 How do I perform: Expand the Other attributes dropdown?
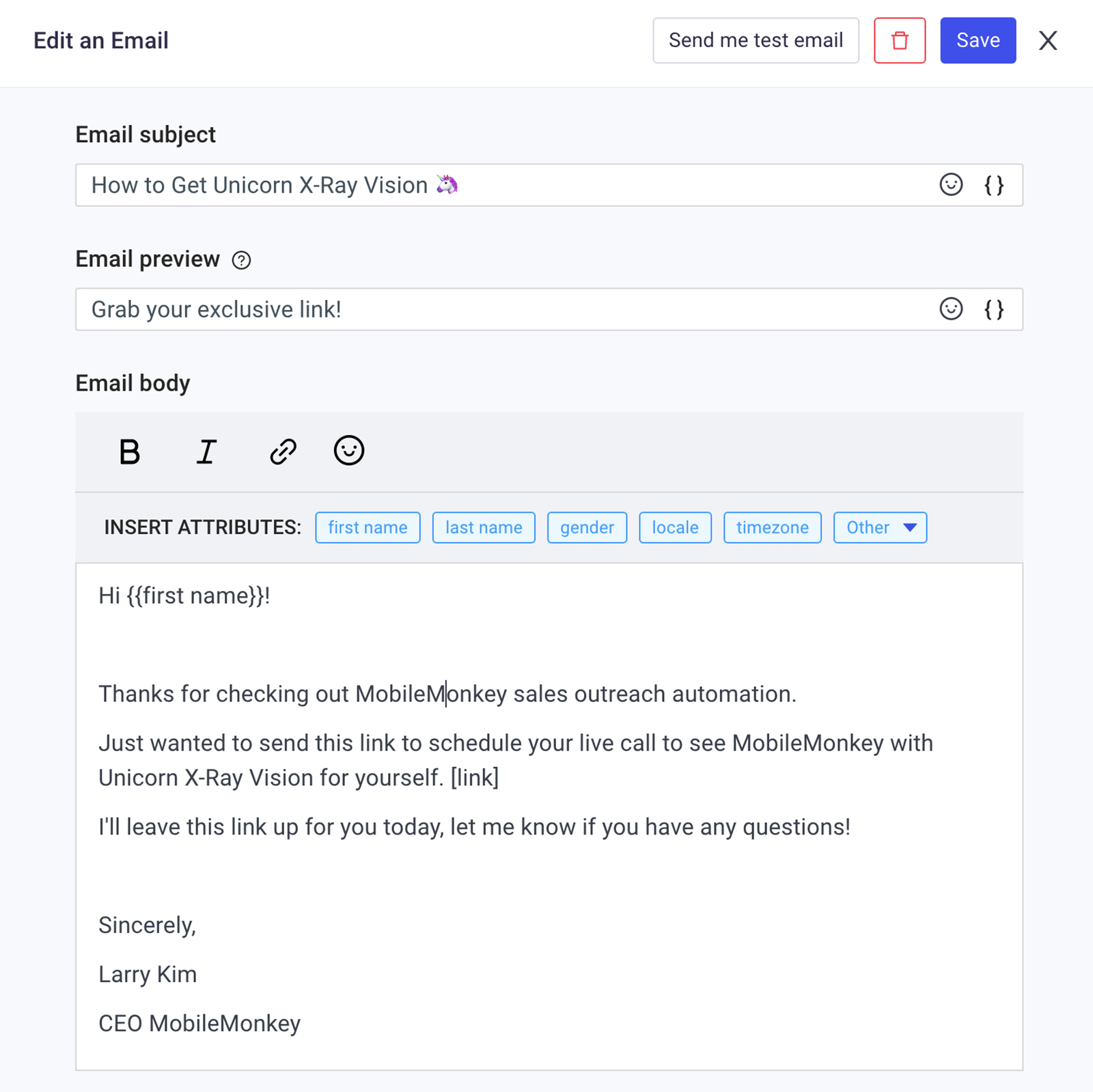(x=880, y=527)
